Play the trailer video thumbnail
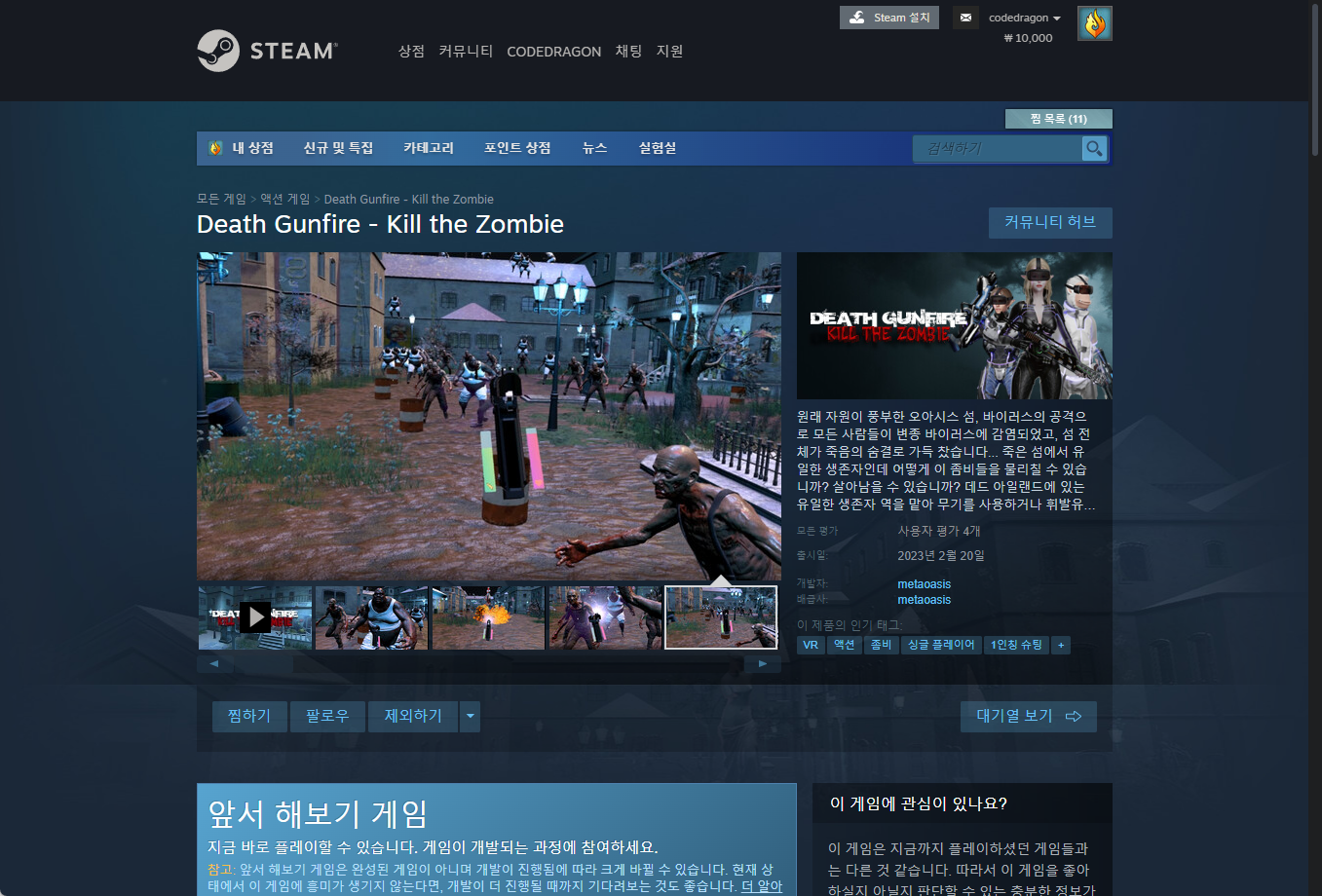 [x=255, y=617]
